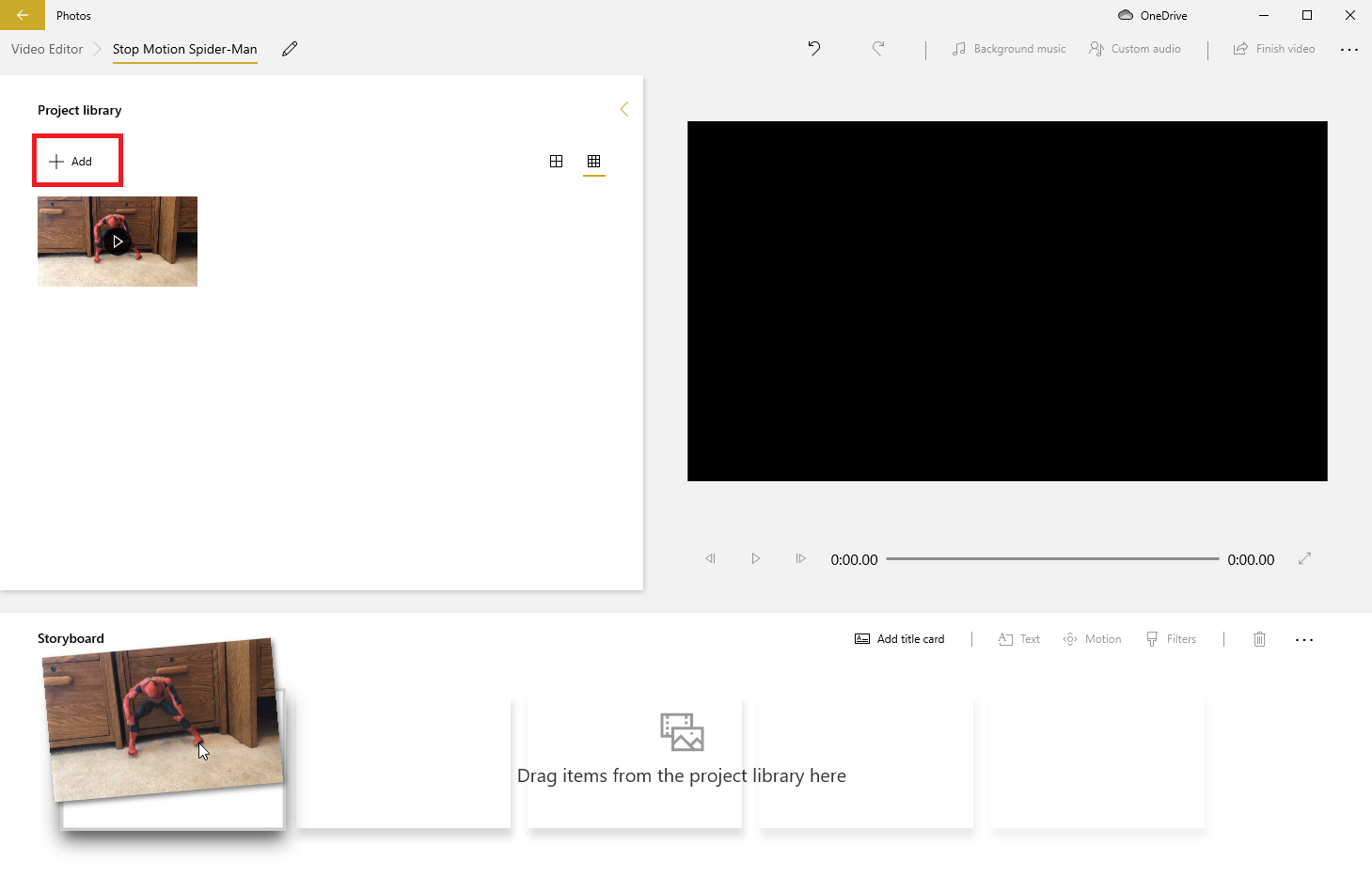Select the Spider-Man clip in project library
The width and height of the screenshot is (1372, 876).
(x=118, y=242)
